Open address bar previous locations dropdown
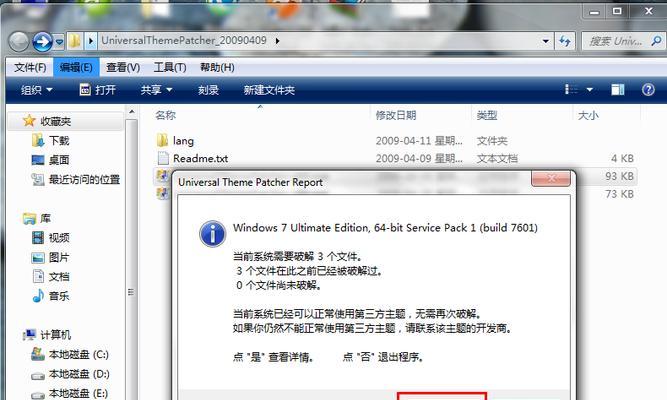The height and width of the screenshot is (400, 667). coord(545,41)
